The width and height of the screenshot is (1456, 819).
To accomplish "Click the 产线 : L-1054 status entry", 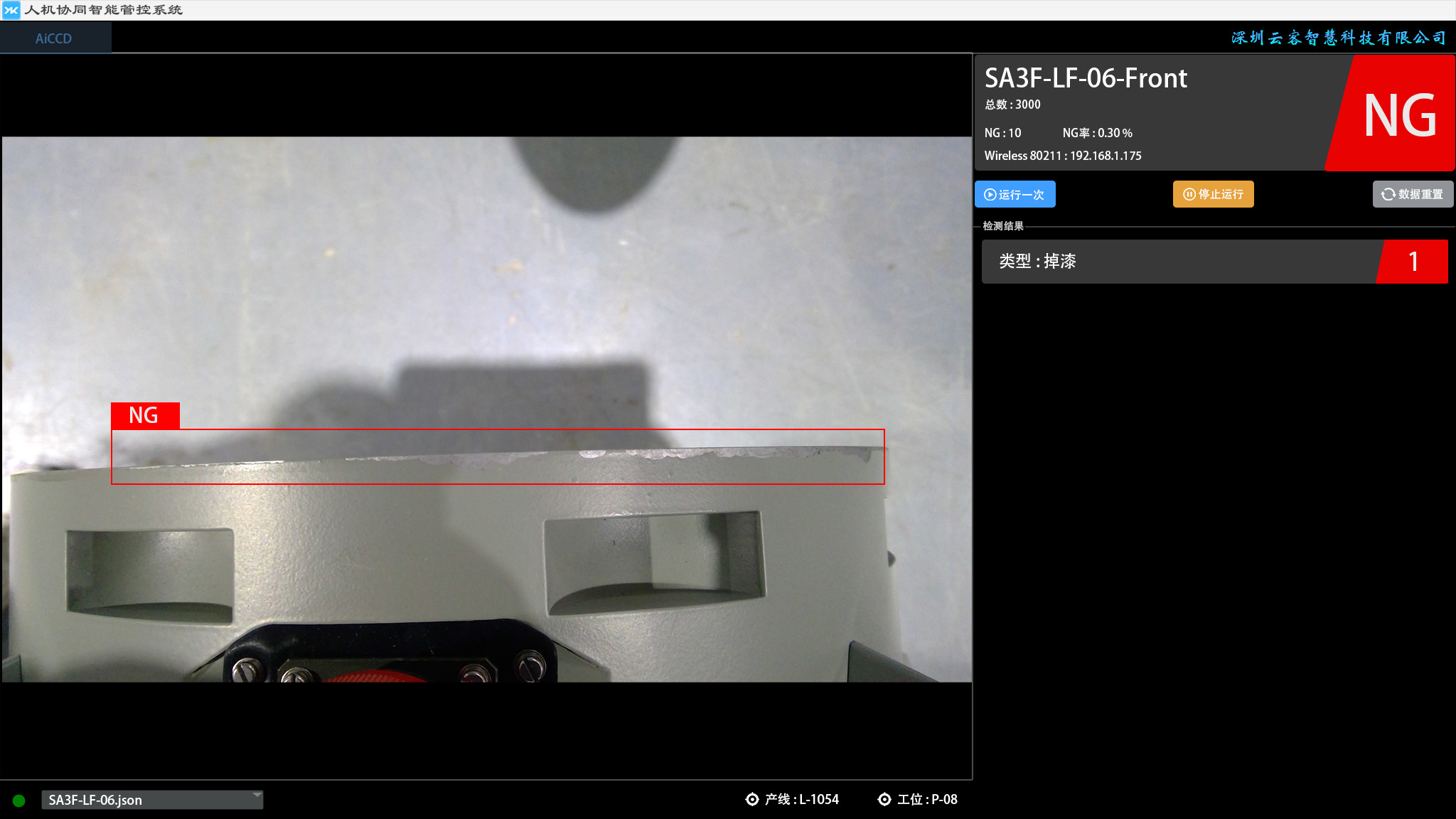I will tap(792, 799).
